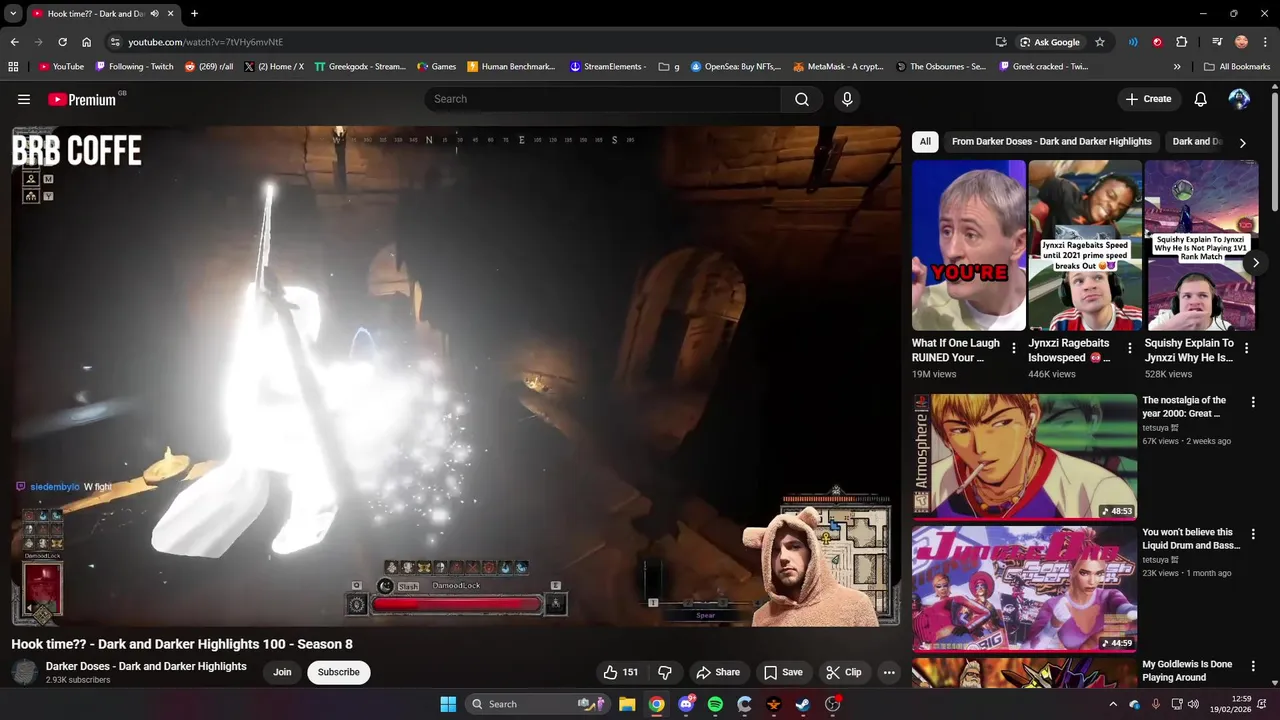The image size is (1280, 720).
Task: Select the All filter chip
Action: point(925,141)
